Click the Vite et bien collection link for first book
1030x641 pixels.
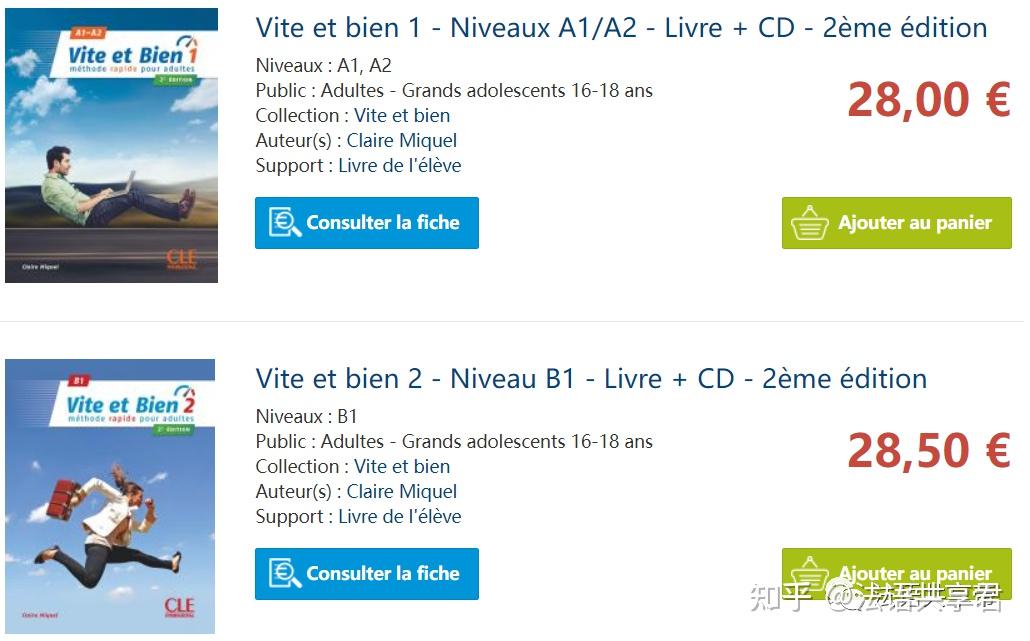[x=402, y=115]
